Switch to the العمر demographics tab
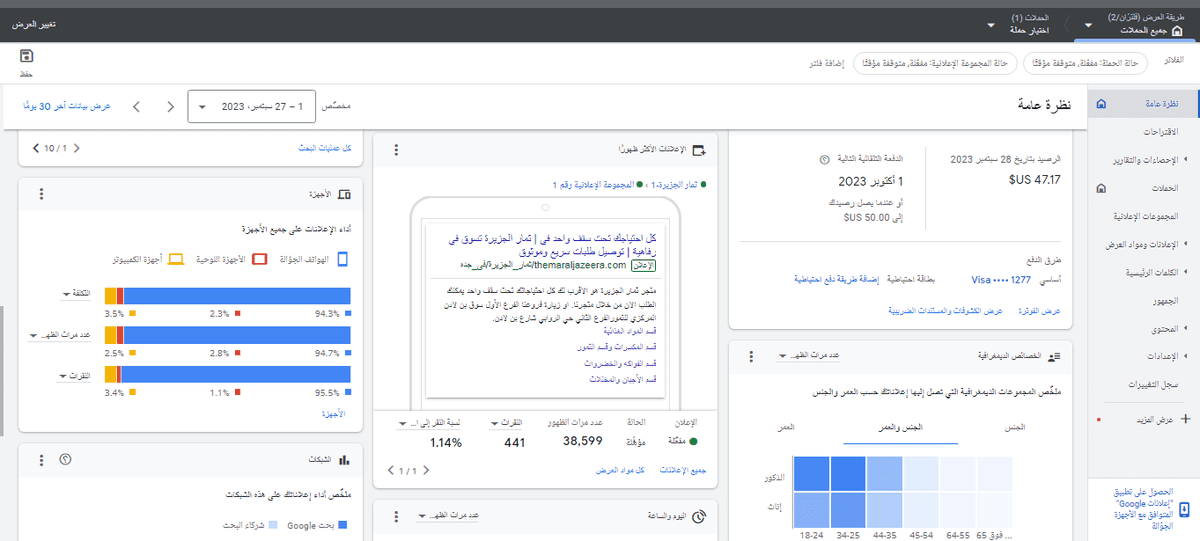 [x=787, y=428]
